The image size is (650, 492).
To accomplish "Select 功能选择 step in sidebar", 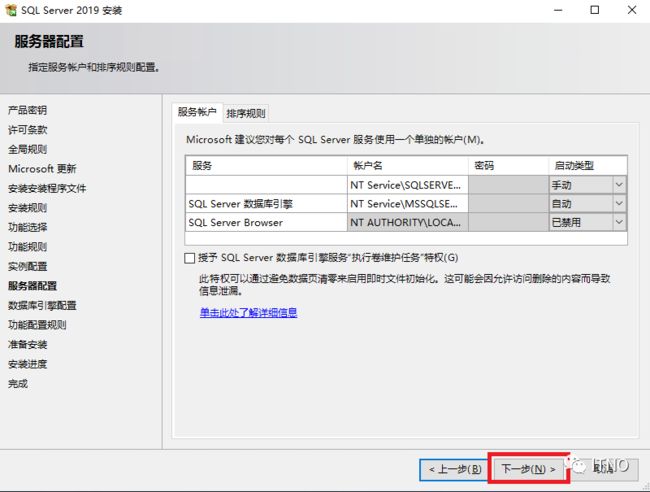I will 27,227.
